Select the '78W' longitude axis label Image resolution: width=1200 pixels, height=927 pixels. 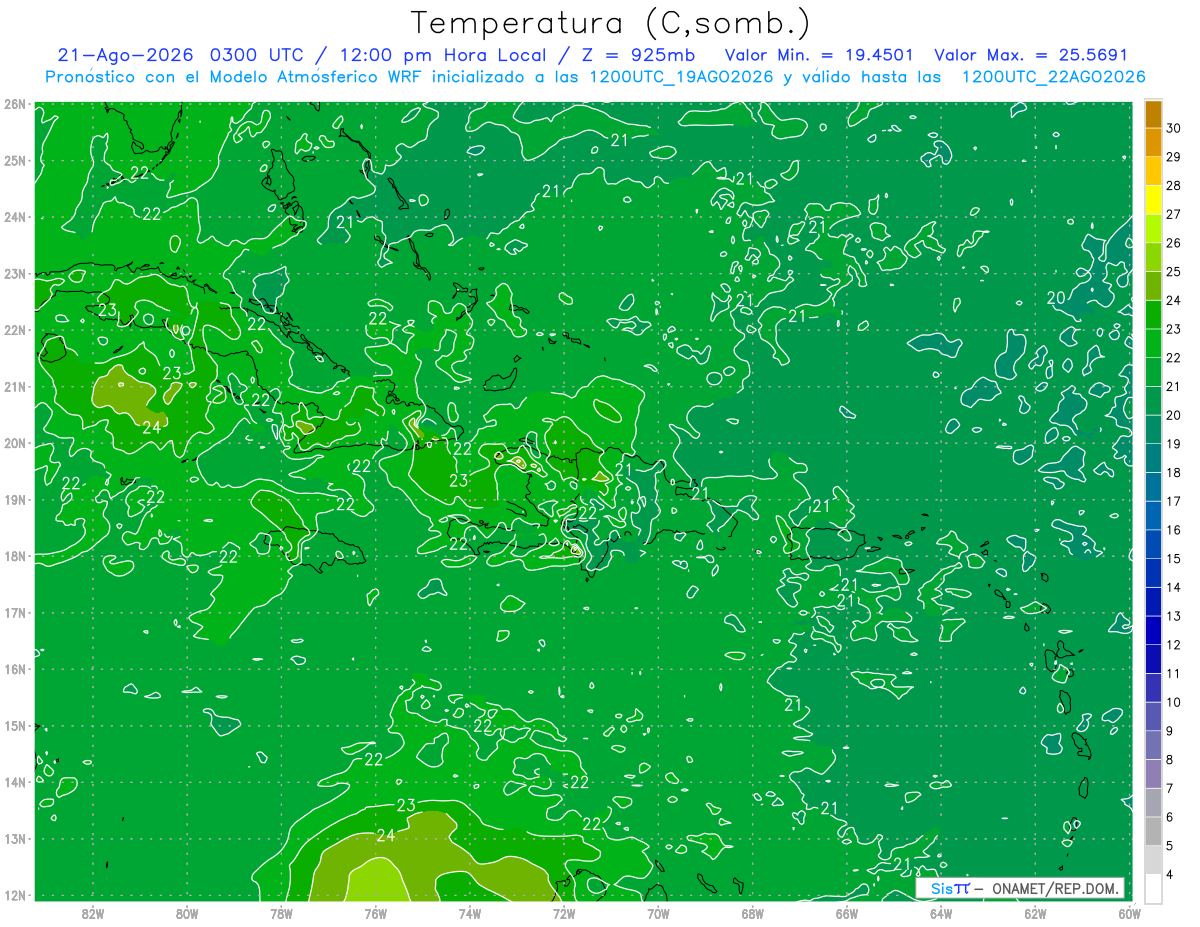(281, 913)
